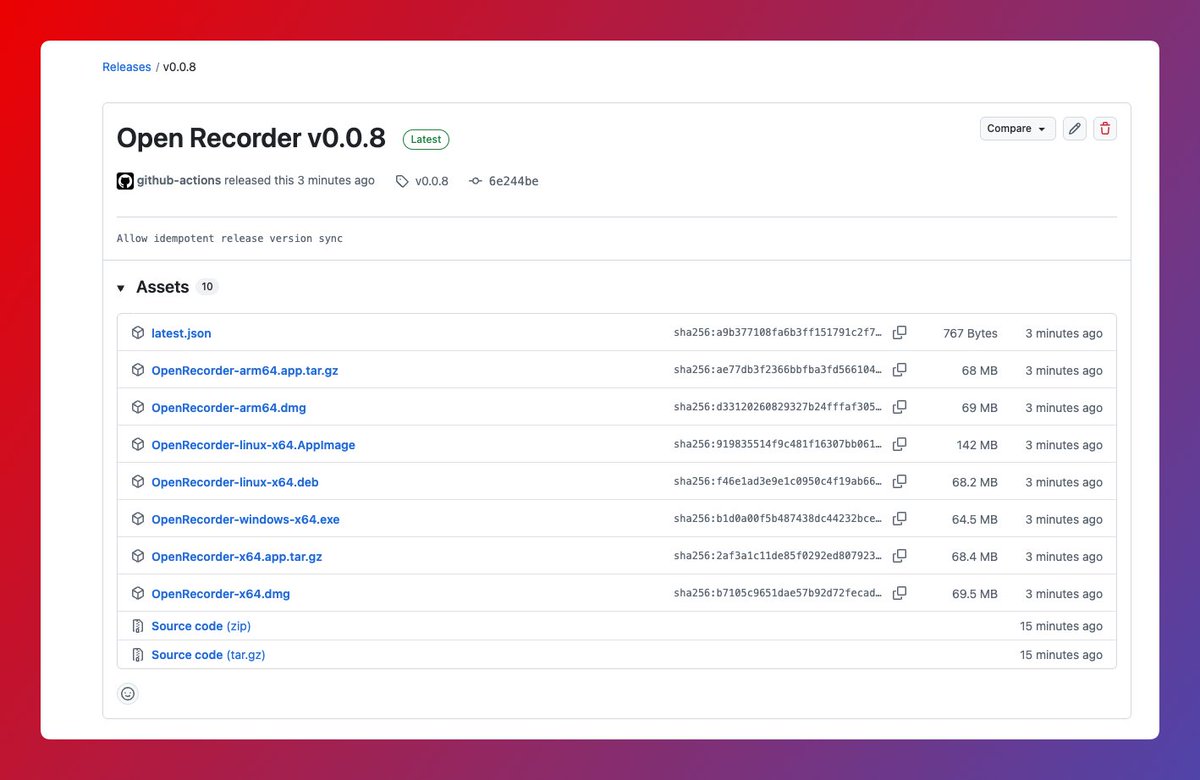Download OpenRecorder-x64.app.tar.gz
Screen dimensions: 1200x780
click(x=237, y=556)
